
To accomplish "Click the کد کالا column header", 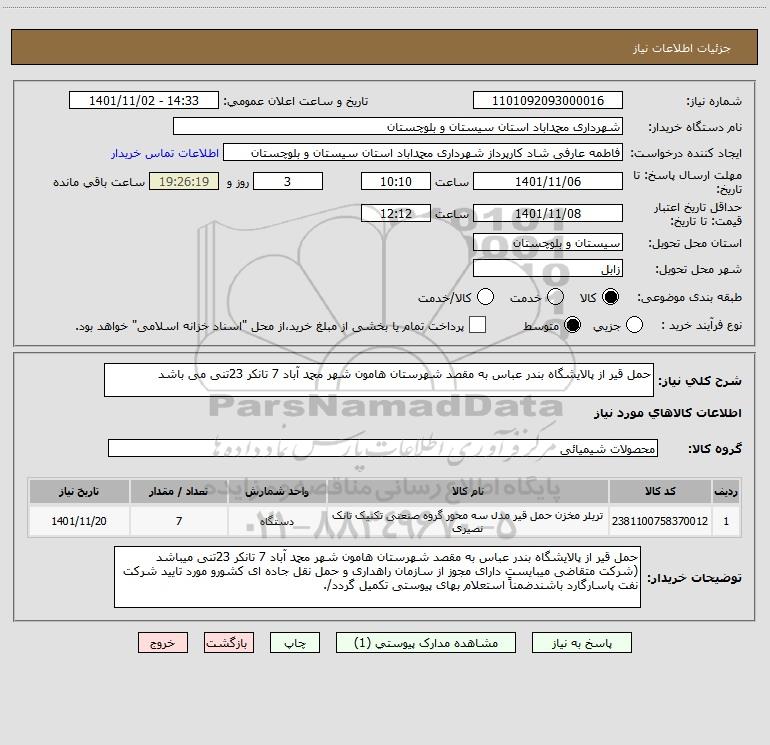I will tap(660, 491).
